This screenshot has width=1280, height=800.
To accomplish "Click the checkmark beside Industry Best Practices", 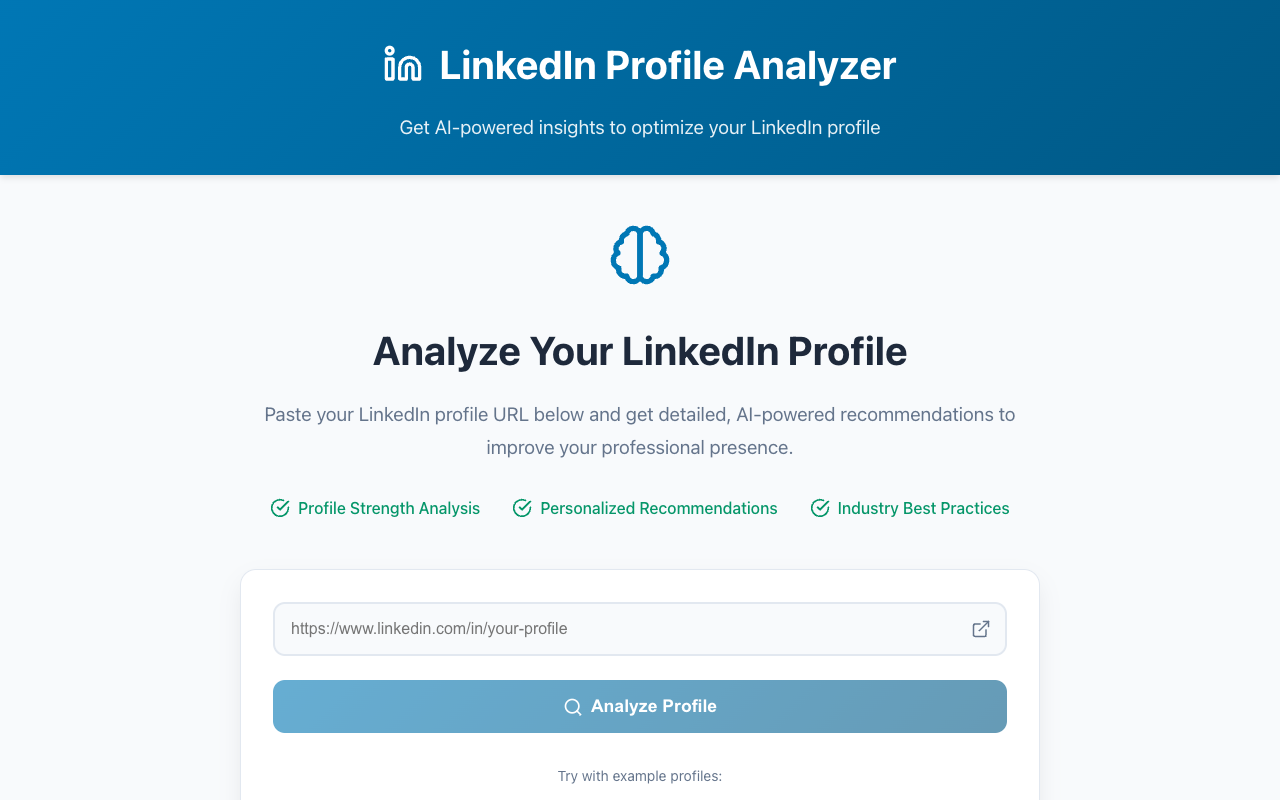I will 820,508.
